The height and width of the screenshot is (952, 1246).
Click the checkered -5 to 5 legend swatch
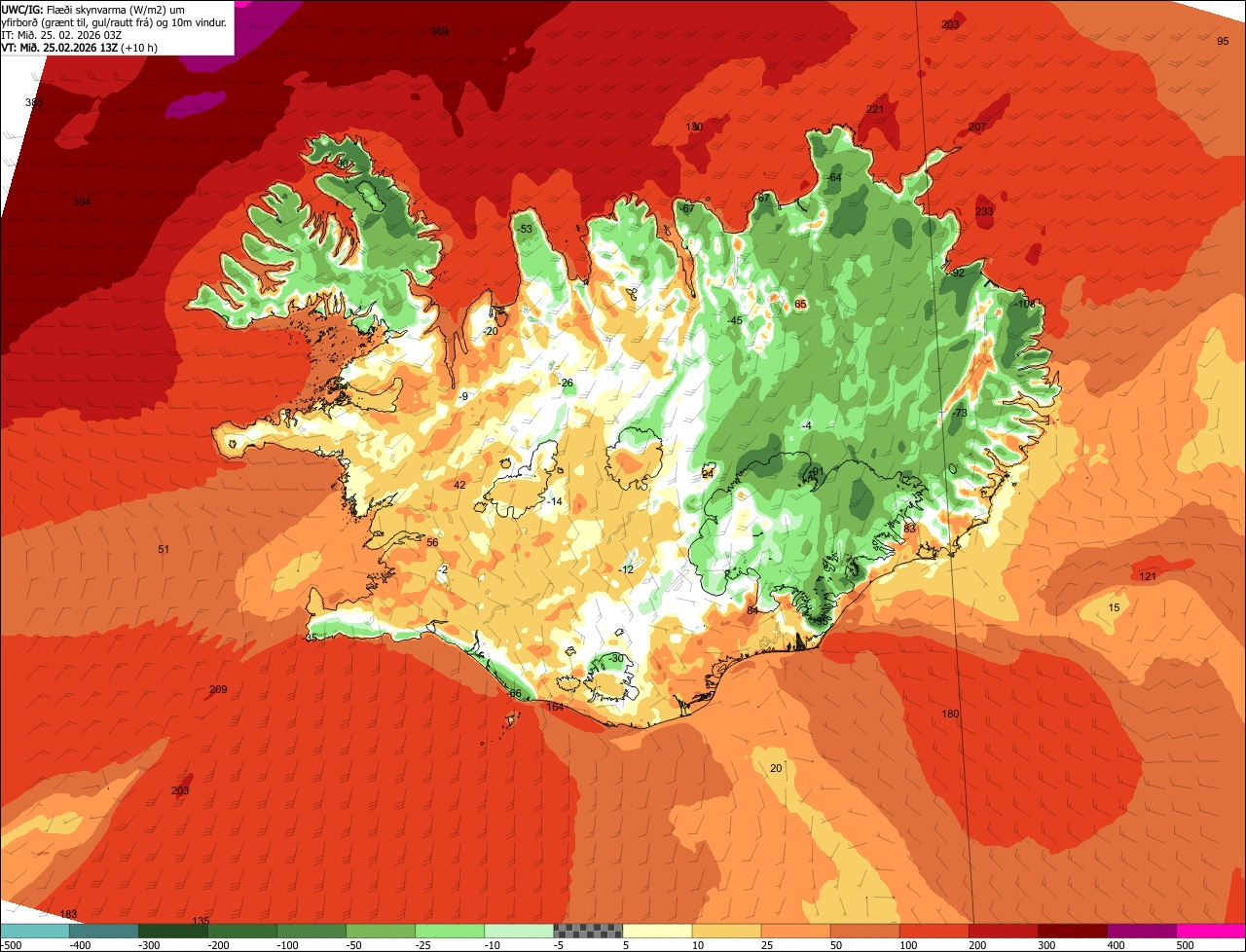(x=588, y=931)
